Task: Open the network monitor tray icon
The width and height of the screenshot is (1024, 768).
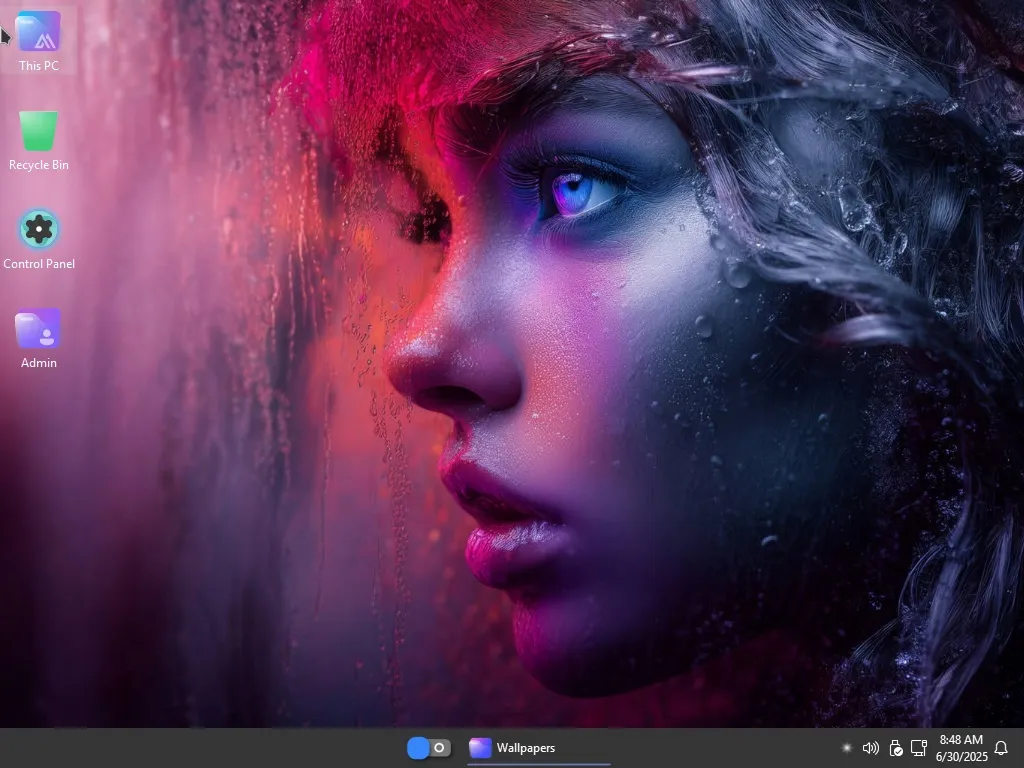Action: [x=919, y=748]
